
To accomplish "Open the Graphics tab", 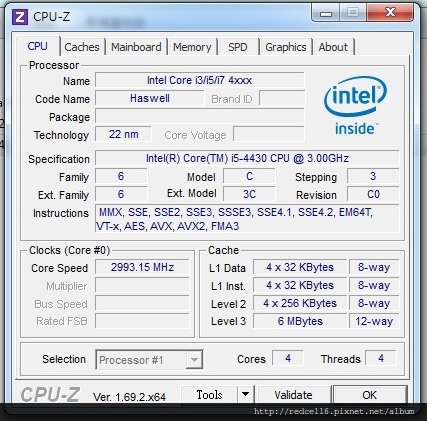I will tap(286, 47).
